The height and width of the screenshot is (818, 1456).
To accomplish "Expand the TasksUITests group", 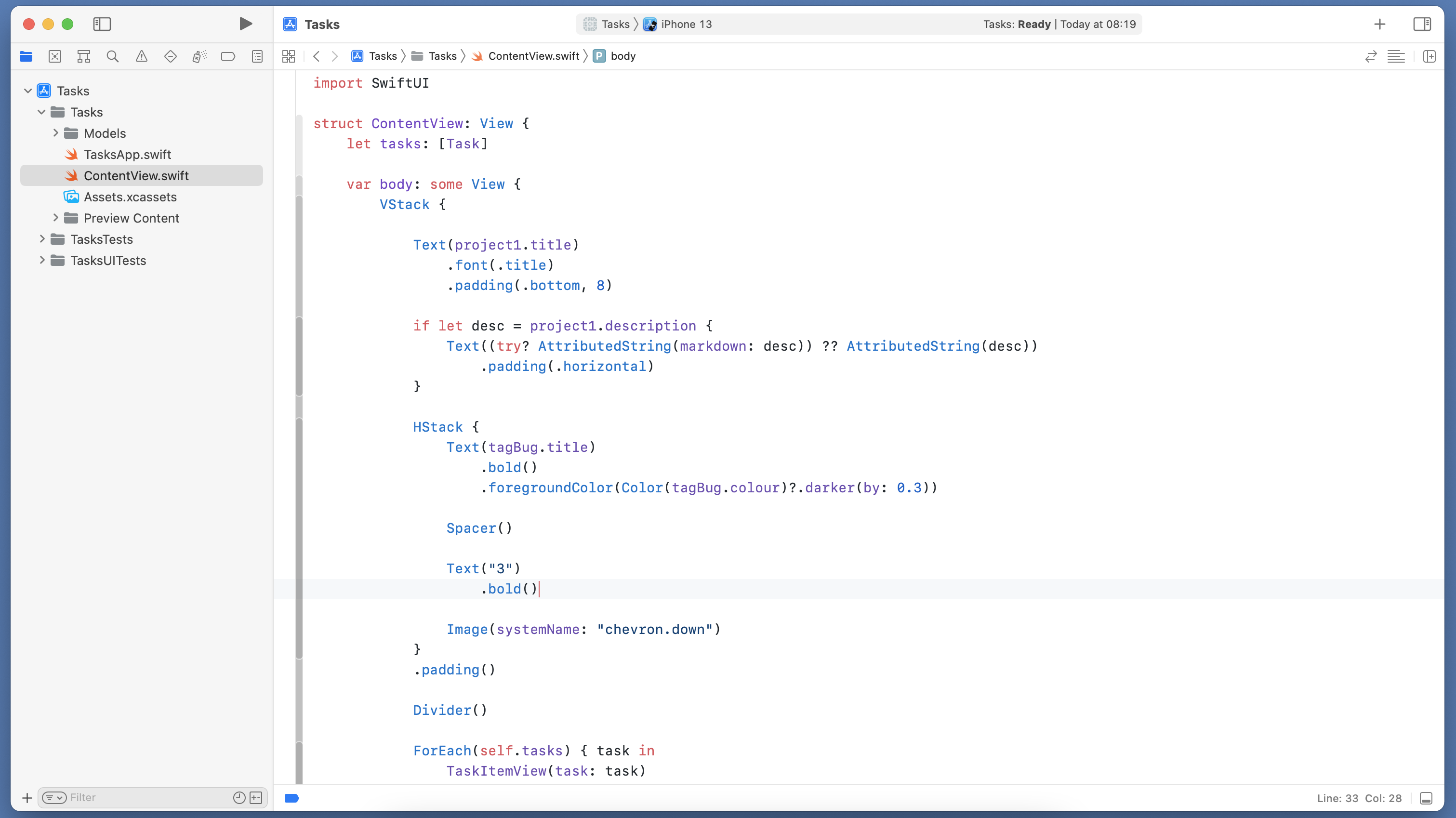I will click(x=40, y=260).
